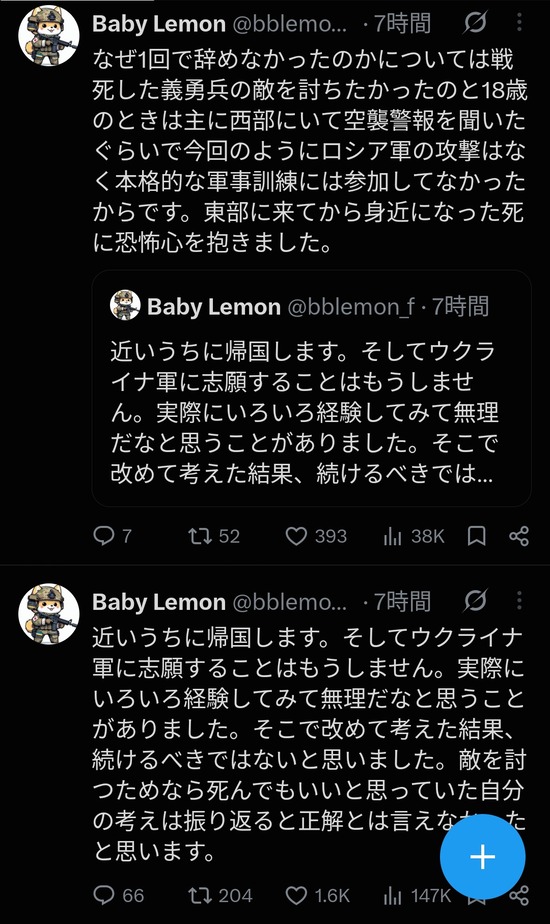Open Baby Lemon's avatar on the second tweet

click(x=49, y=613)
